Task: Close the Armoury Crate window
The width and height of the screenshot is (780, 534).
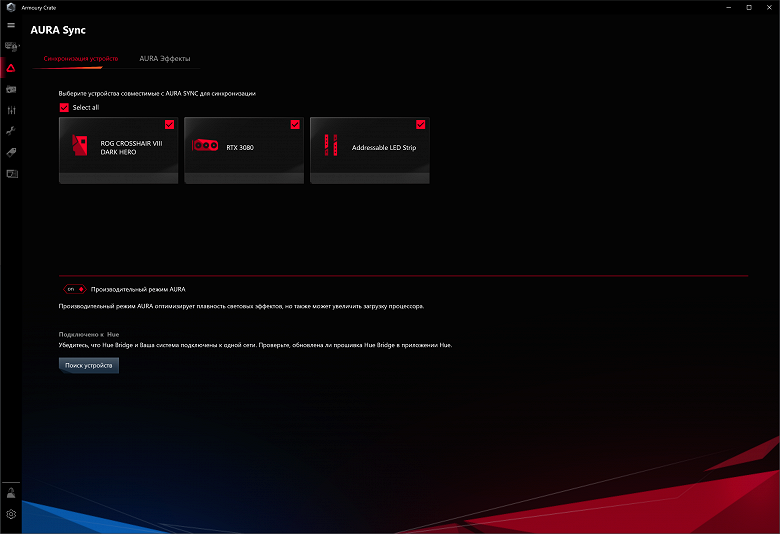Action: [x=769, y=7]
